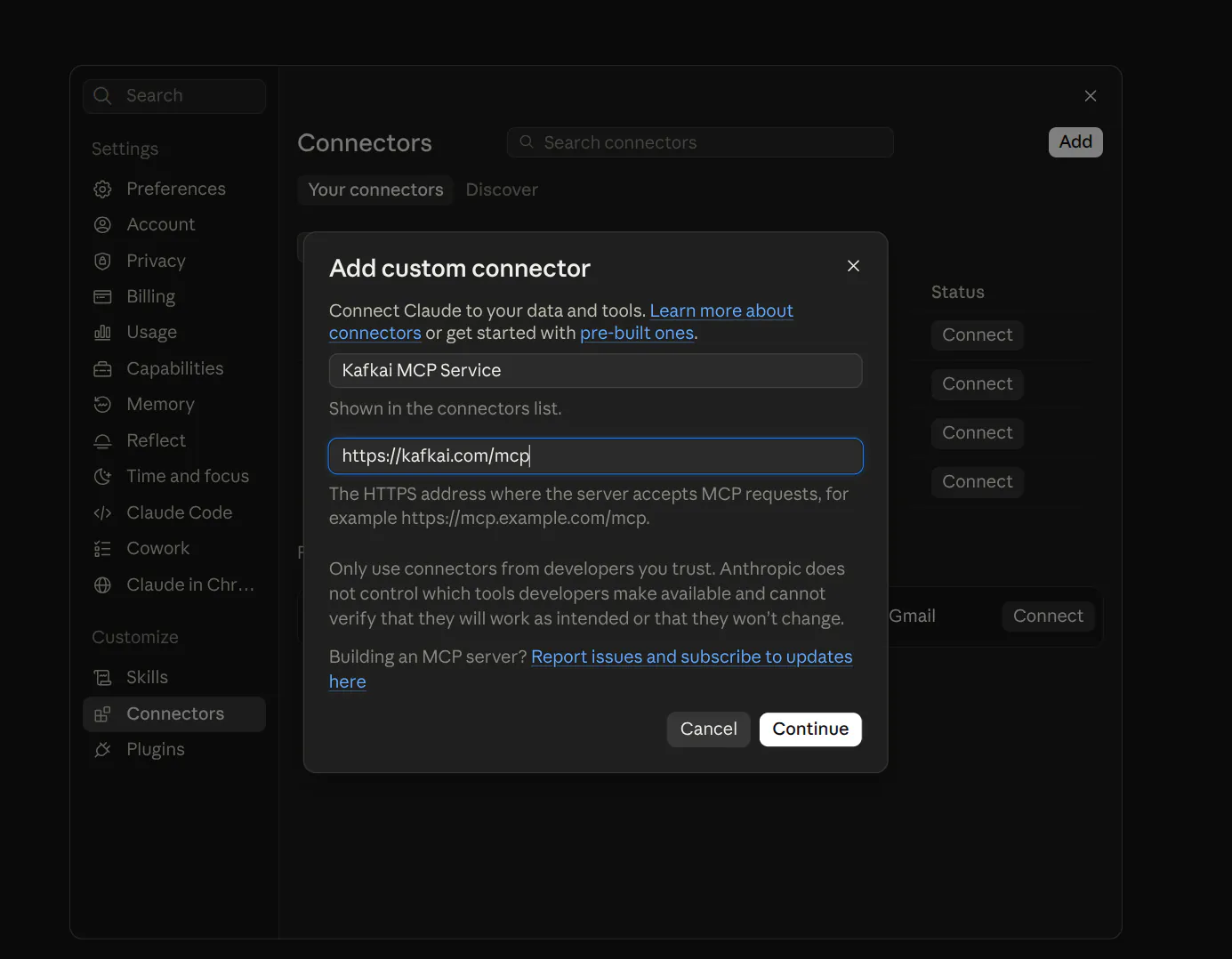This screenshot has width=1232, height=959.
Task: Close the Add custom connector dialog
Action: pos(853,266)
